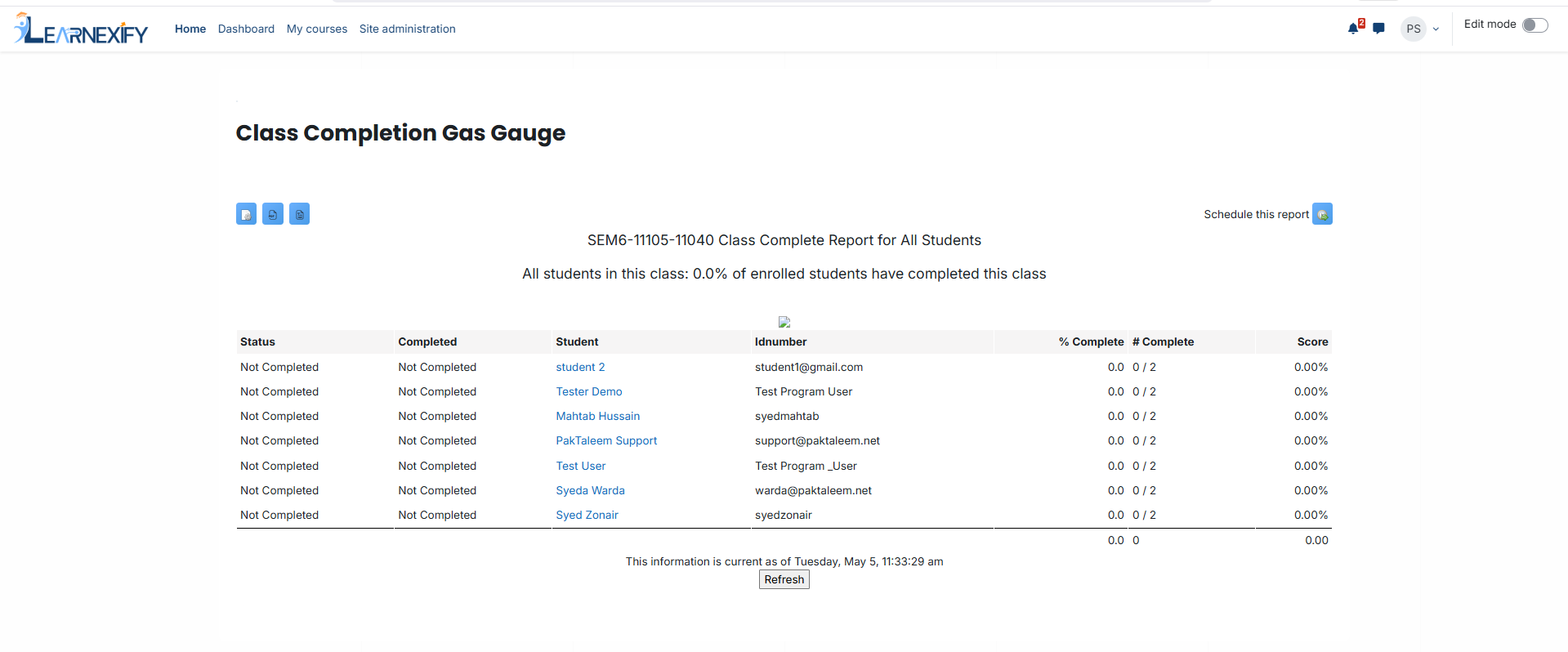Open My courses in the navigation

coord(317,29)
